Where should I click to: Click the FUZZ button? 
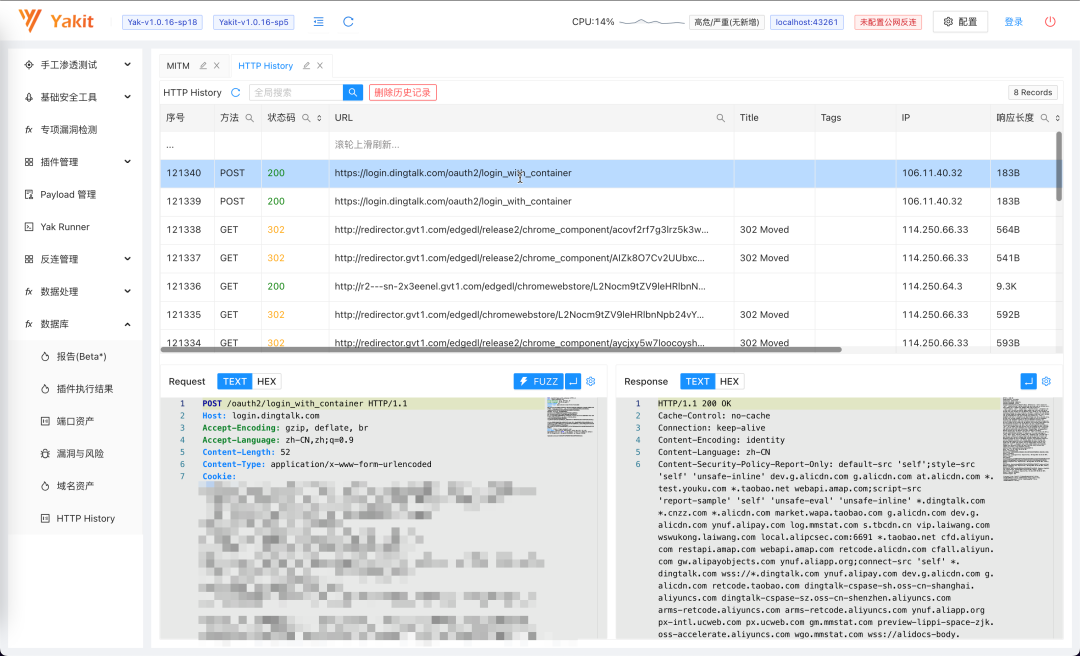539,381
